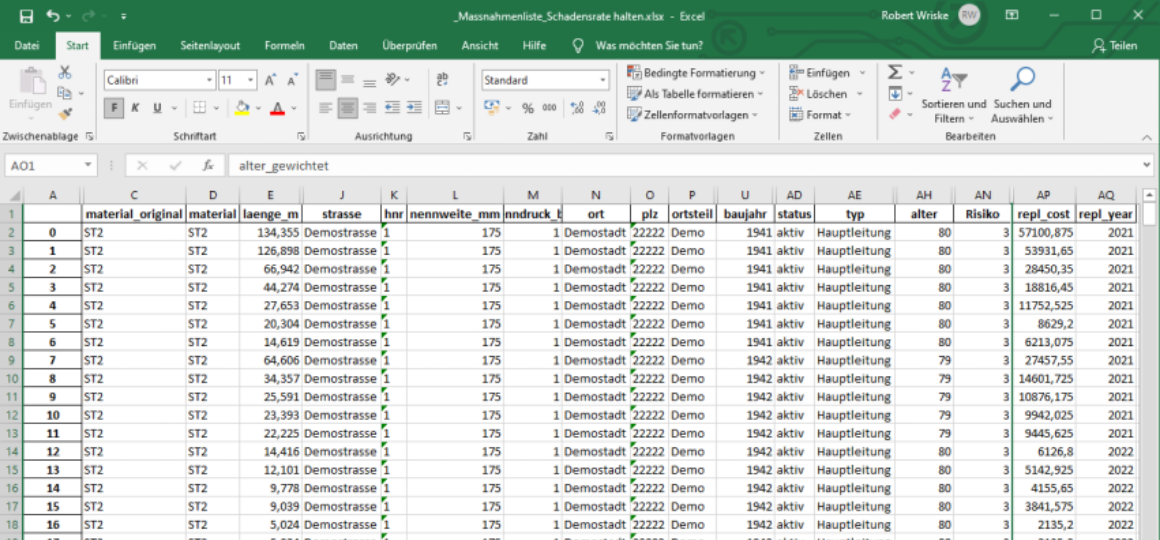This screenshot has width=1160, height=540.
Task: Click the save icon in title bar
Action: click(26, 16)
